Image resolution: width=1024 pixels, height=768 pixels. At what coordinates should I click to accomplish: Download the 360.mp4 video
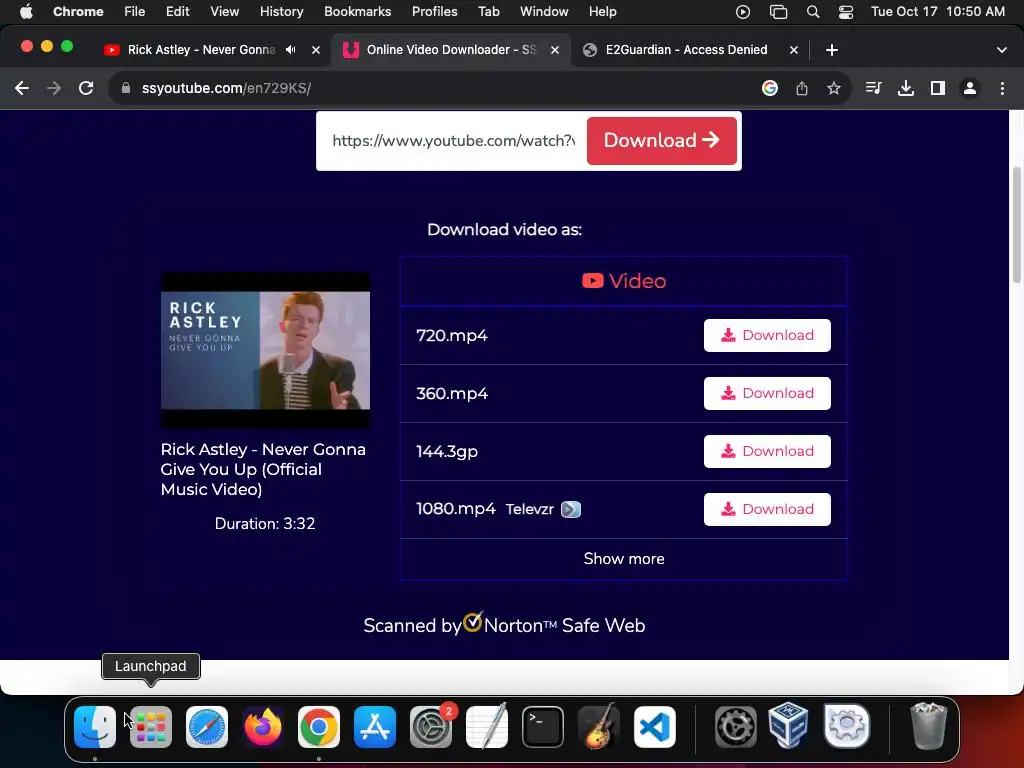click(767, 393)
